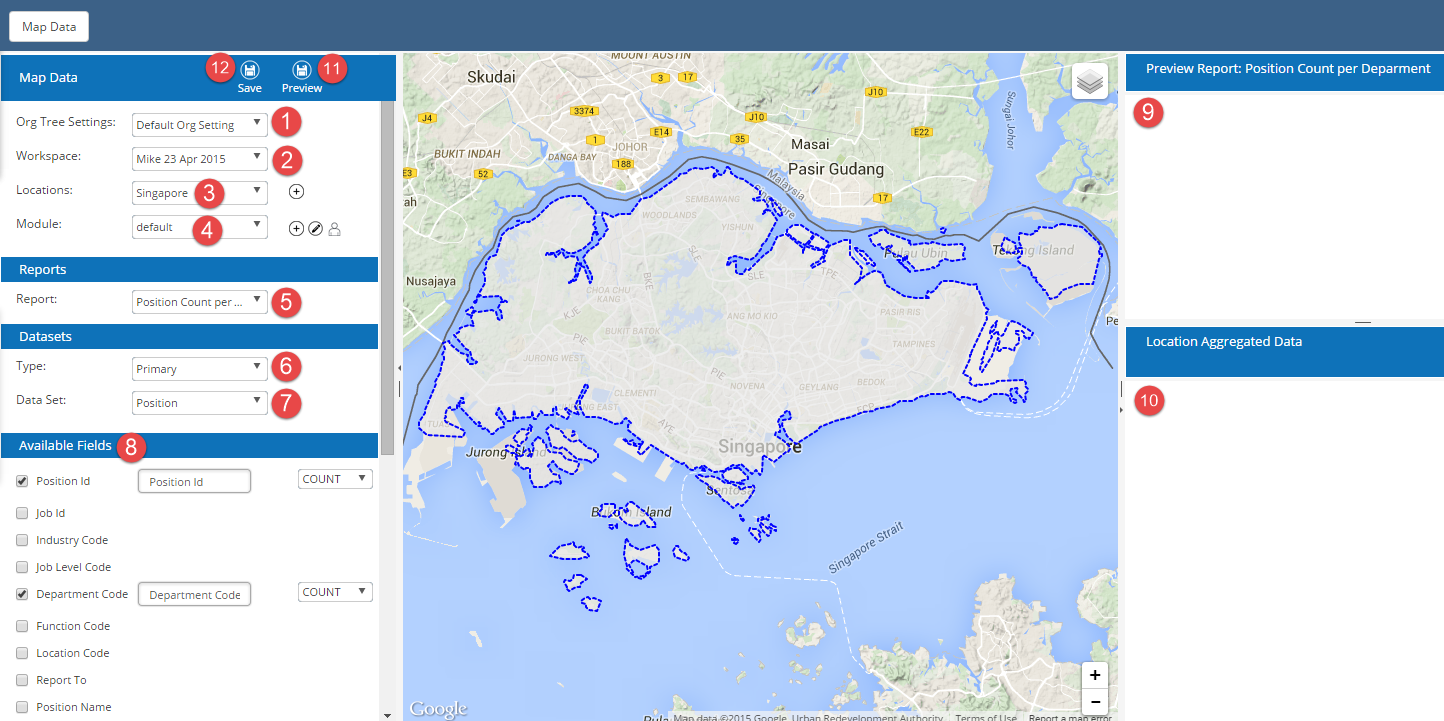Expand the Locations dropdown

pyautogui.click(x=200, y=192)
